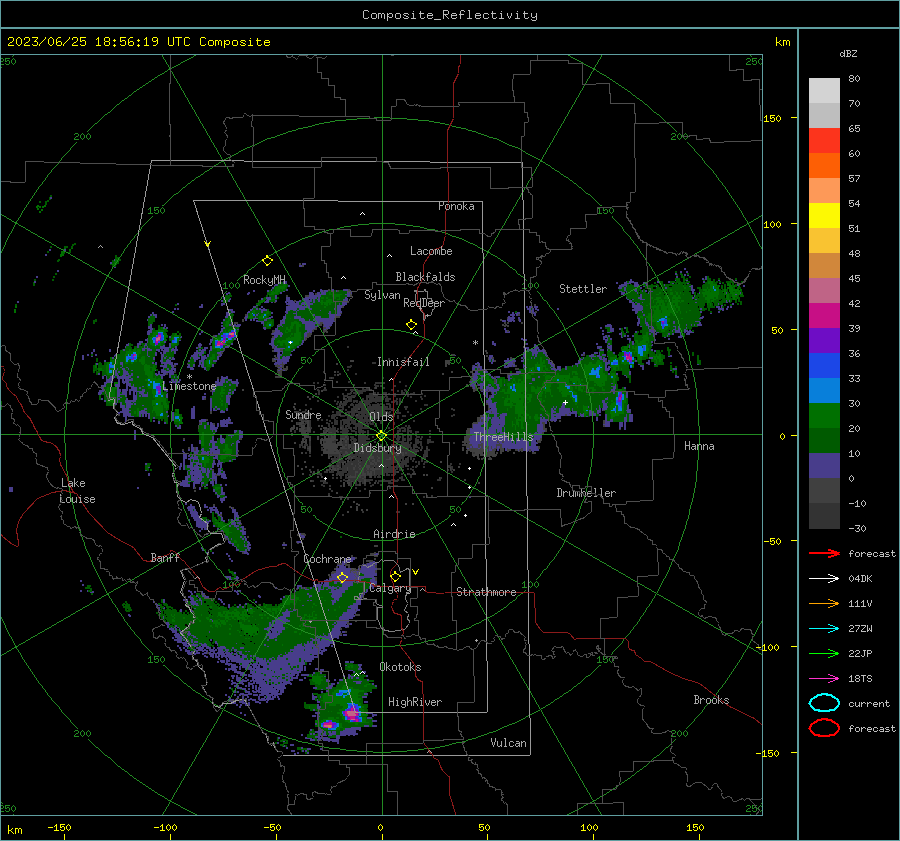
Task: Select the dark orange 57–60 dBZ swatch
Action: point(824,166)
